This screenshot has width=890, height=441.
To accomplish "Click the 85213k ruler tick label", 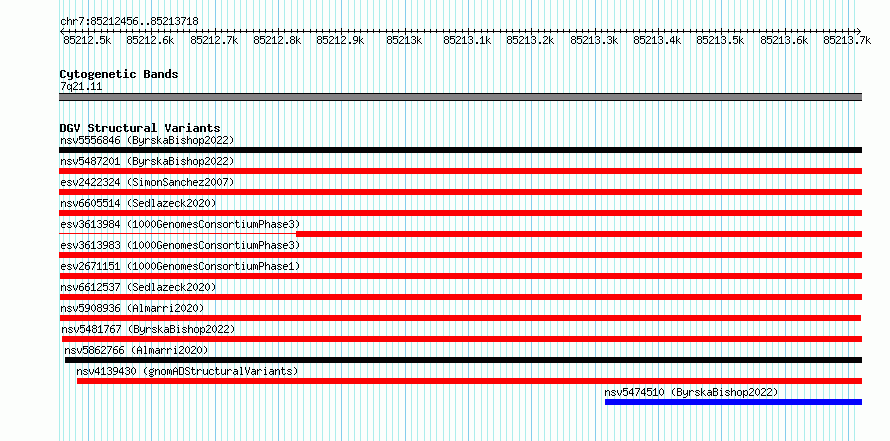I will [404, 40].
